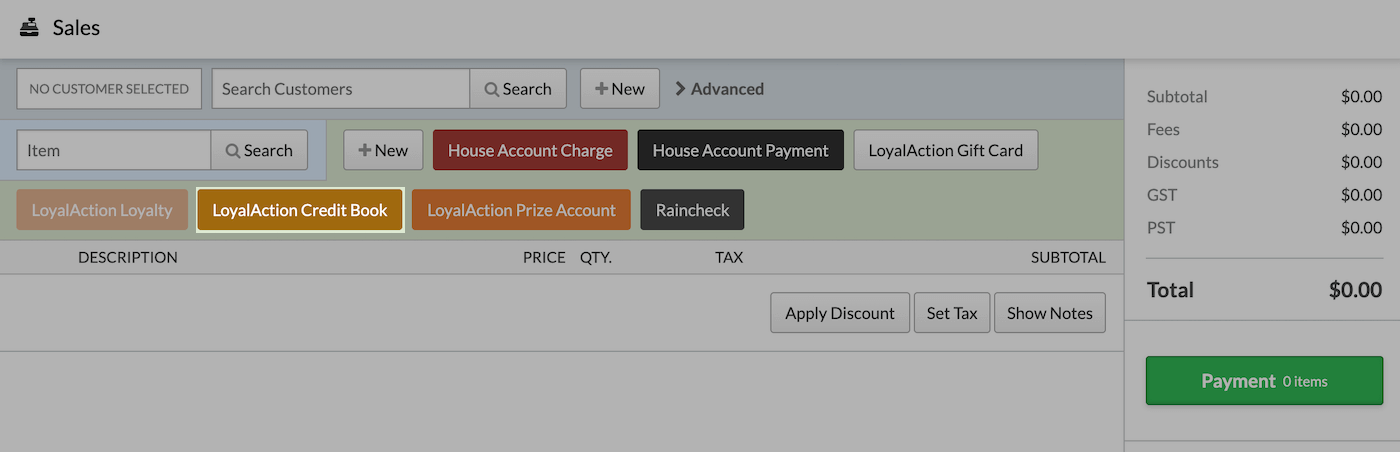Click the Sales page title text
The height and width of the screenshot is (452, 1400).
[76, 28]
